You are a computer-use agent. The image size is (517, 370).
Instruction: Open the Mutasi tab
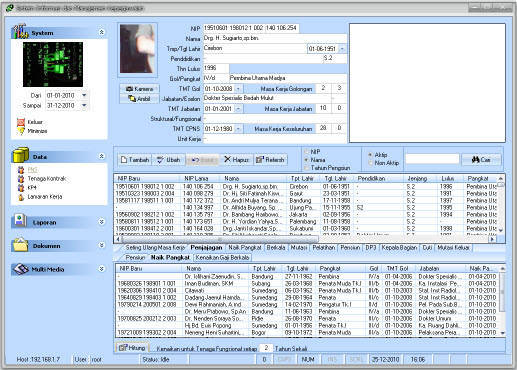[299, 248]
